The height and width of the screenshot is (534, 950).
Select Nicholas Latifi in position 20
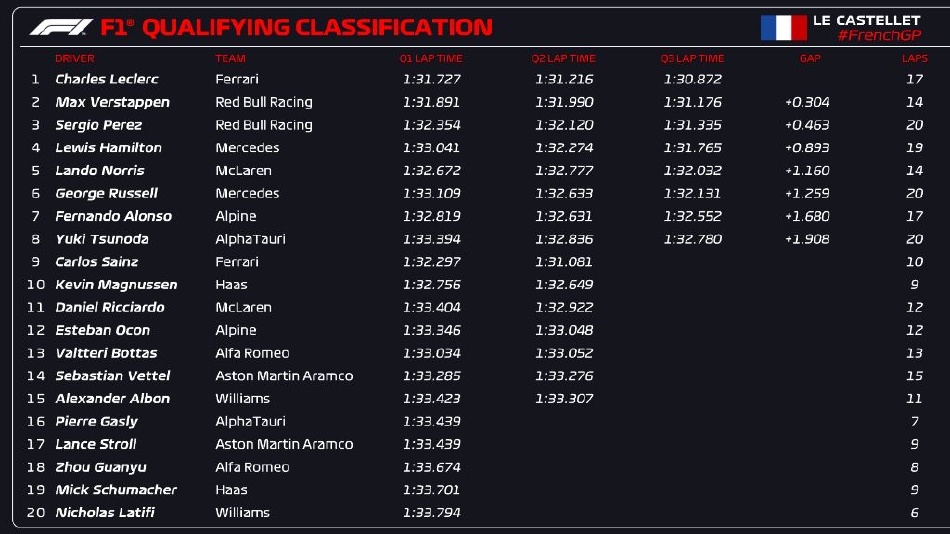[105, 513]
